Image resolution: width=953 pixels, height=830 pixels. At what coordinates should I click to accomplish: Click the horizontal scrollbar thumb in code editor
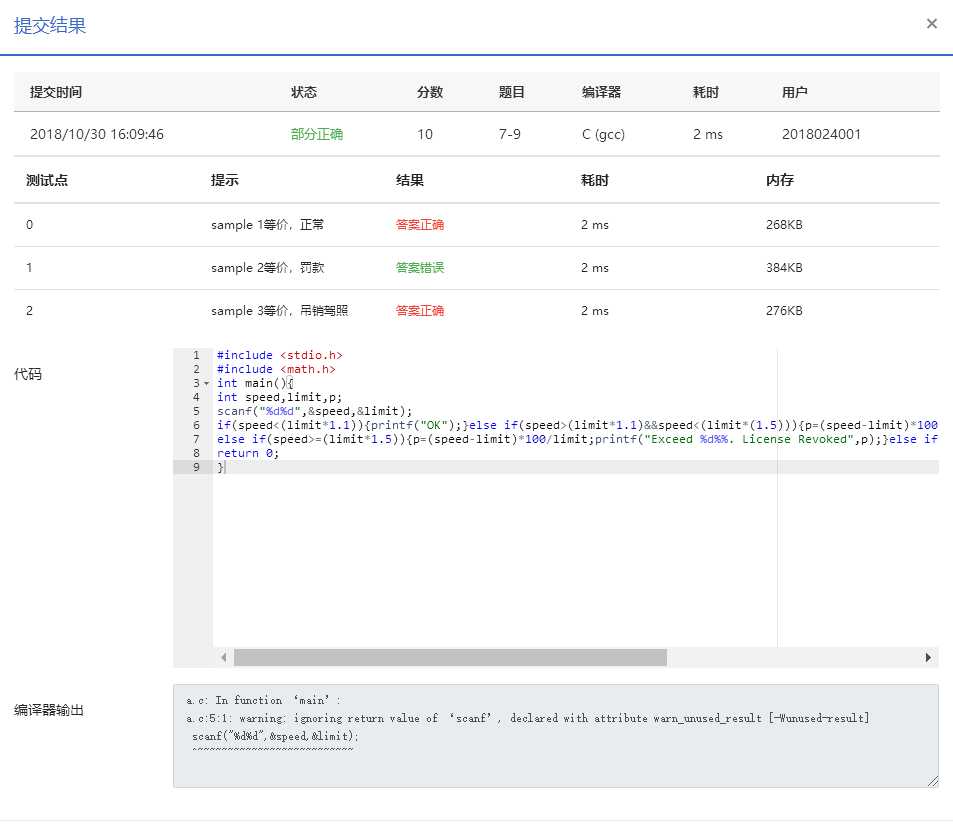point(450,657)
